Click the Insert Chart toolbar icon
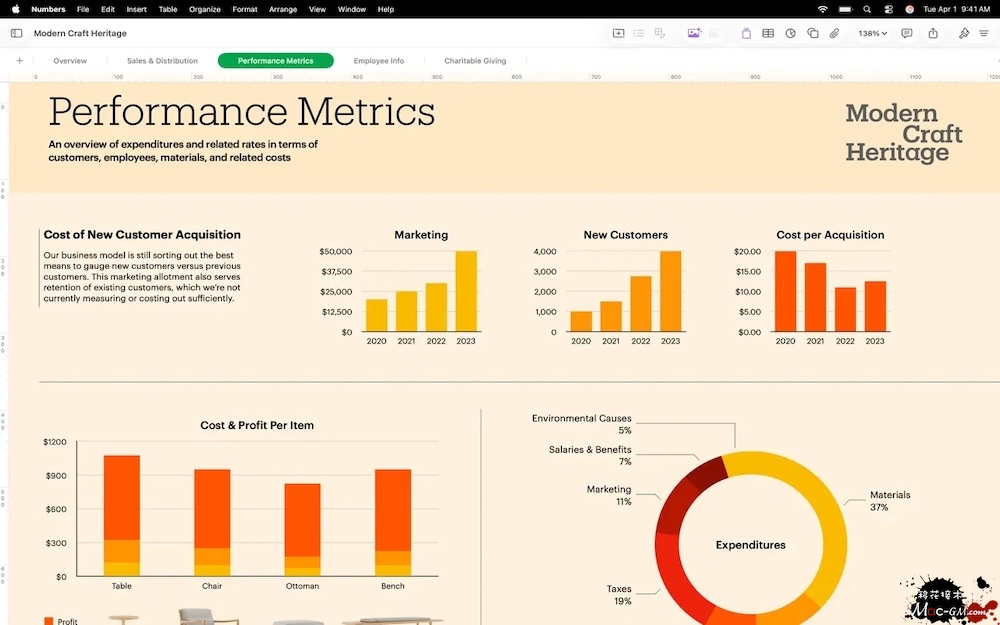The image size is (1000, 625). 790,33
